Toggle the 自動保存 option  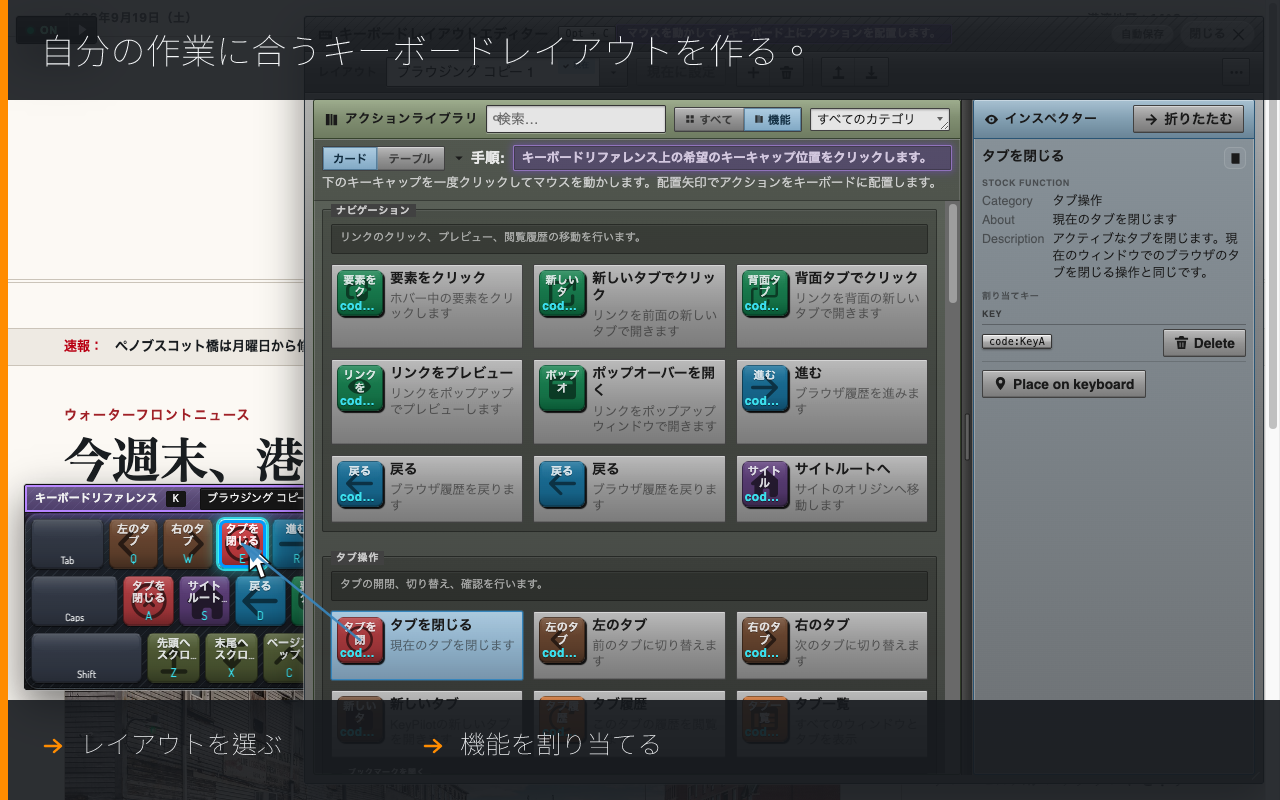(1144, 33)
